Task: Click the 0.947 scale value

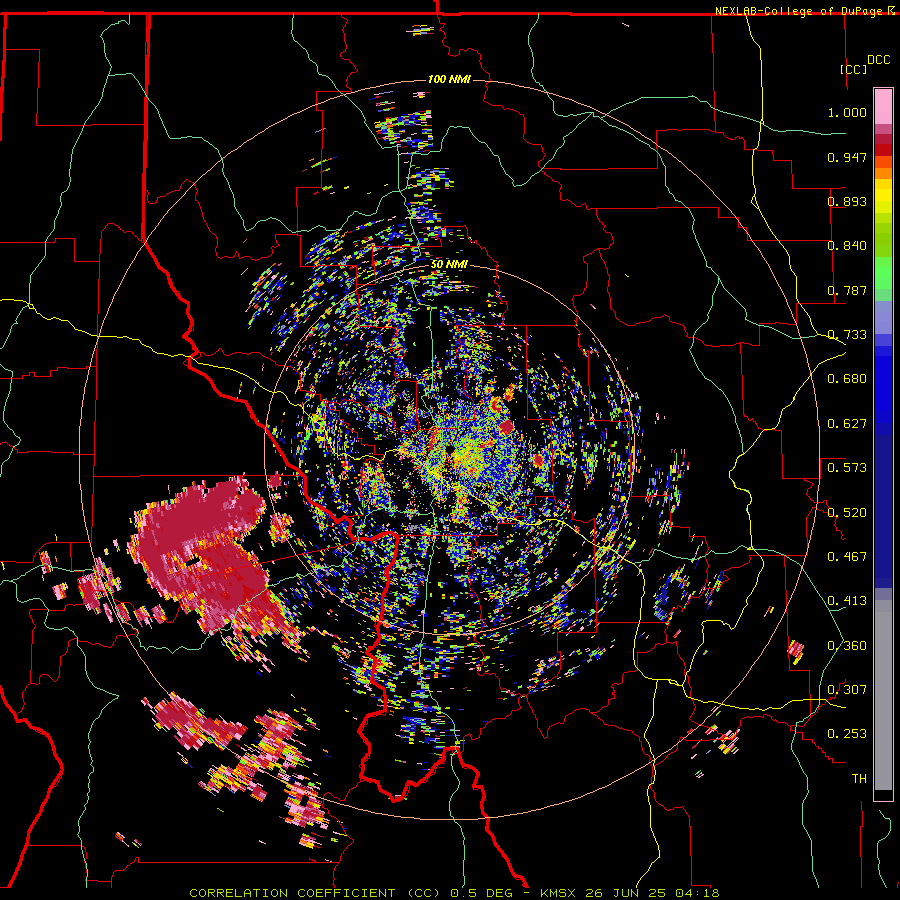Action: [847, 157]
